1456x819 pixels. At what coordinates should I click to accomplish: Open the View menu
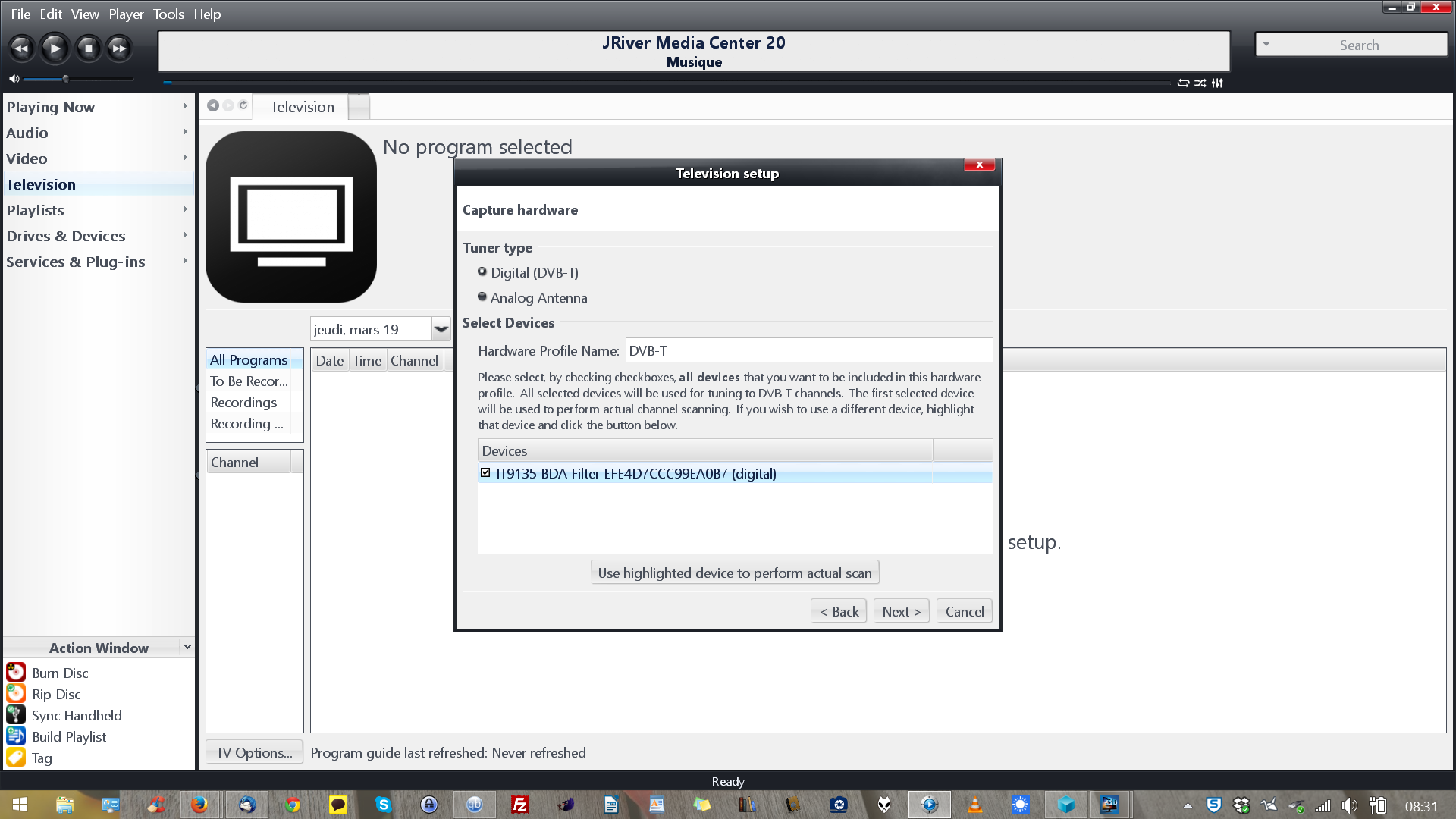pos(85,14)
